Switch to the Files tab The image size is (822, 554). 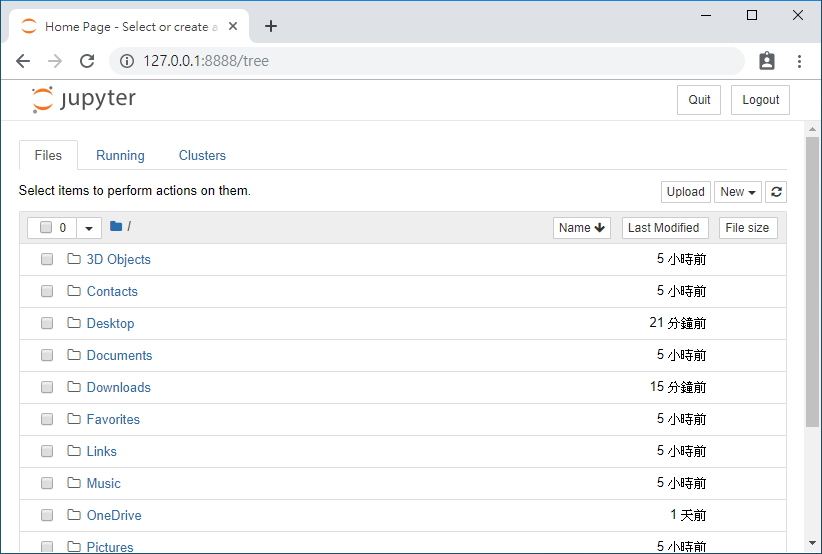(48, 155)
